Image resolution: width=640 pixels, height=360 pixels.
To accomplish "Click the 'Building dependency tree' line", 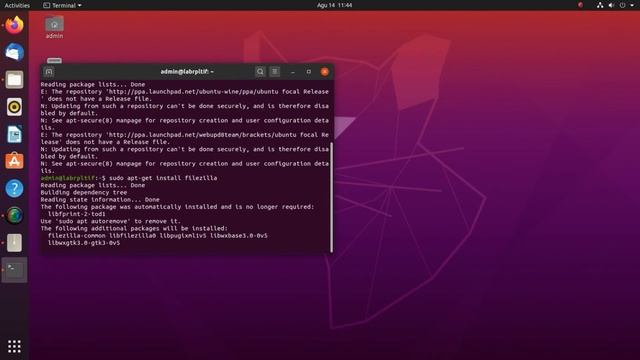I will [x=84, y=193].
